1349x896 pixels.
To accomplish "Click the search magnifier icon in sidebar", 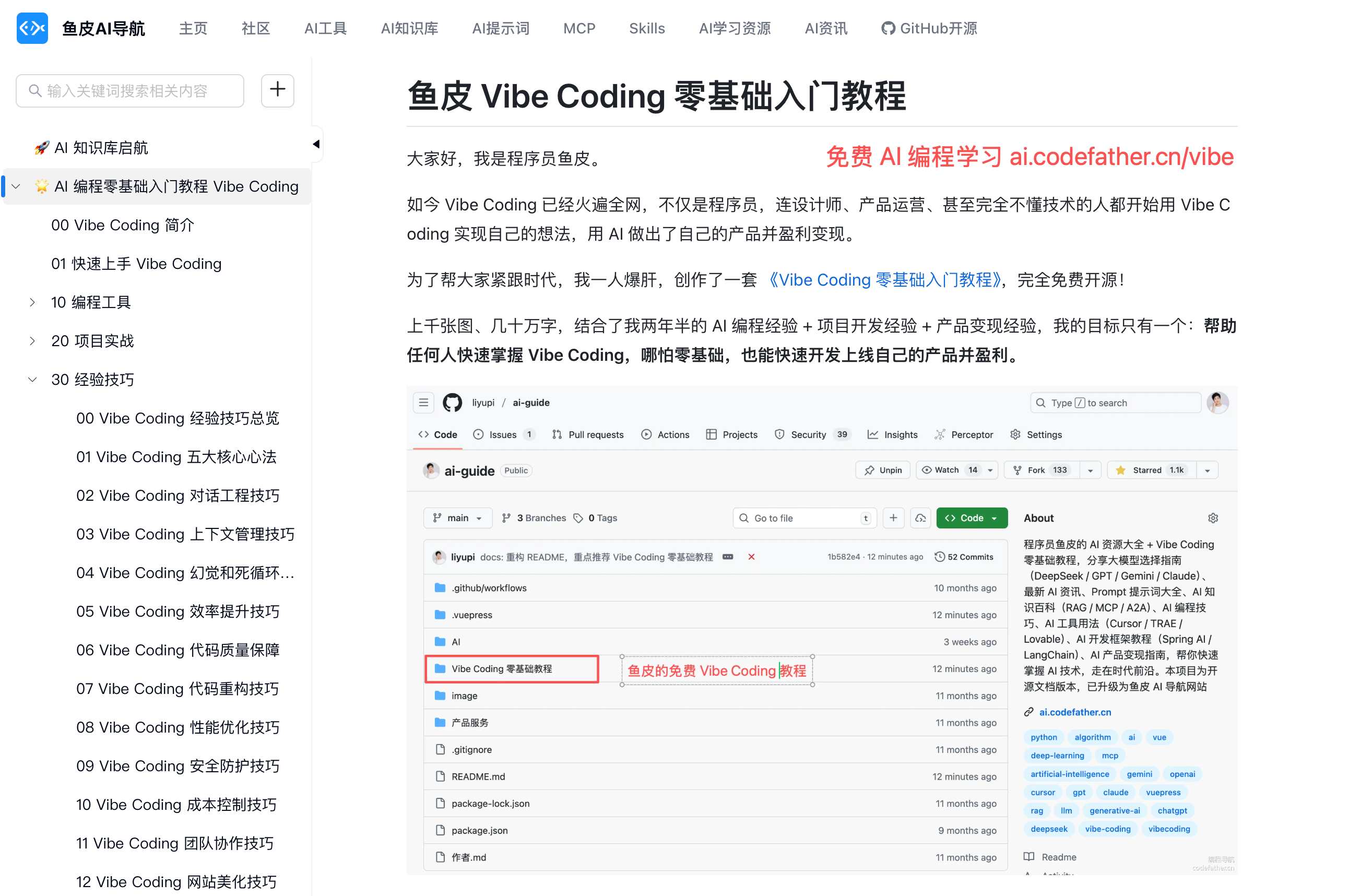I will [x=35, y=91].
